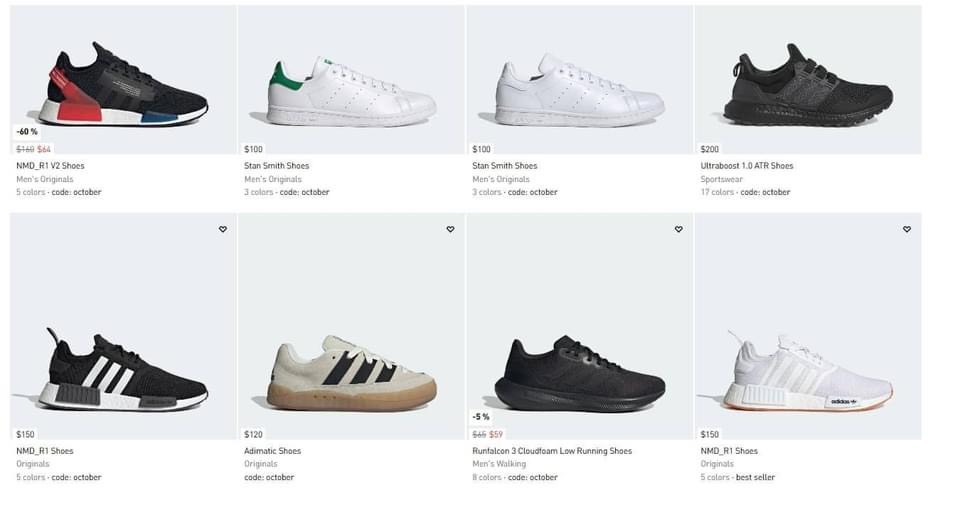Click the -5 % discount badge
The image size is (960, 505).
pyautogui.click(x=481, y=416)
